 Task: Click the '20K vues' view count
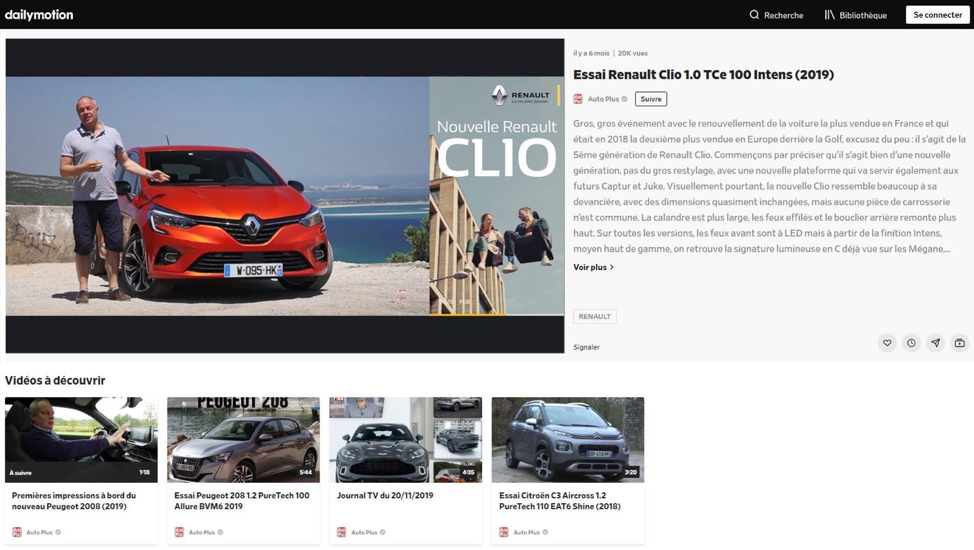click(632, 53)
